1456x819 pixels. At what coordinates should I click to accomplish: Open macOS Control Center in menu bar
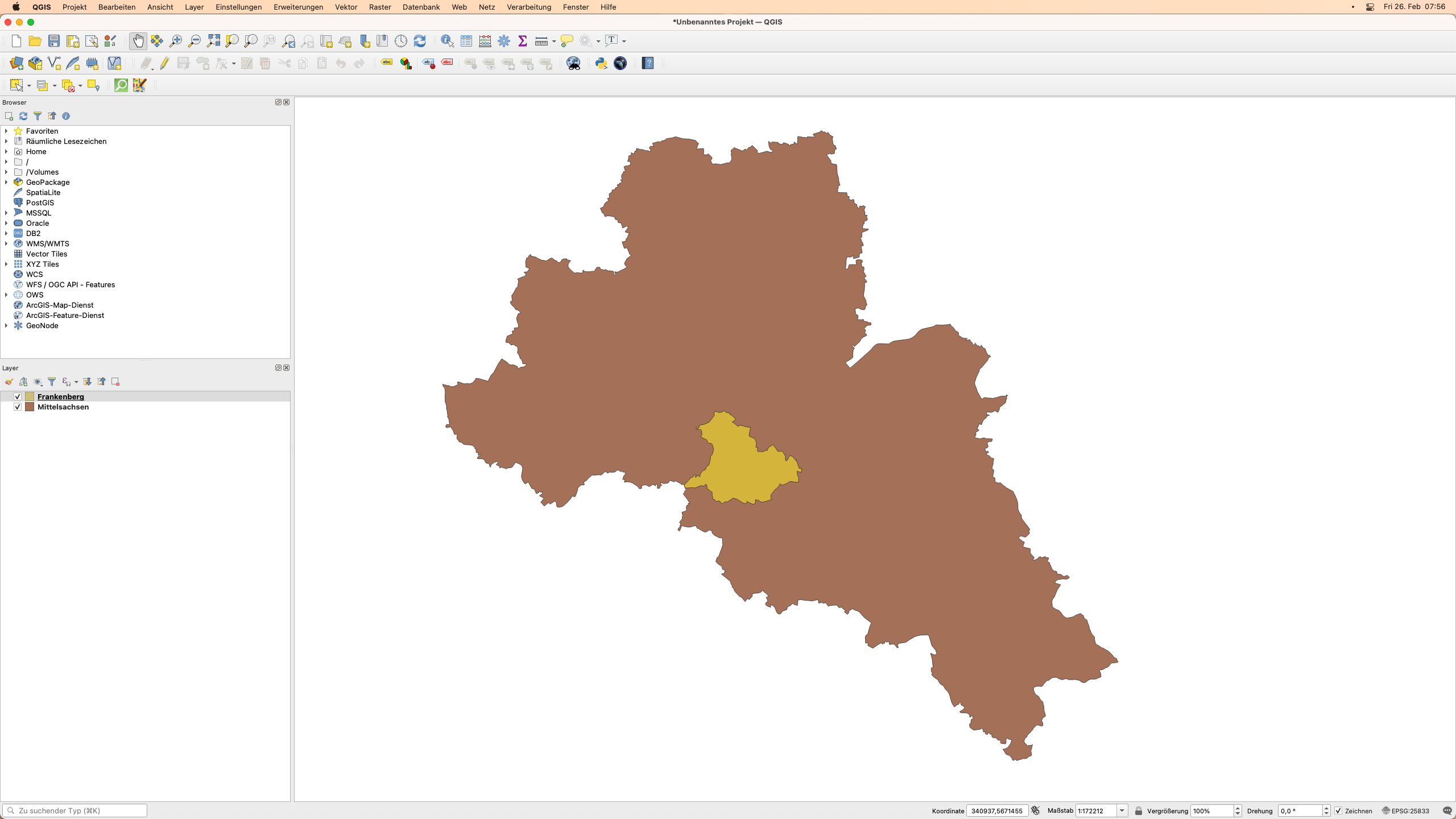(1370, 7)
